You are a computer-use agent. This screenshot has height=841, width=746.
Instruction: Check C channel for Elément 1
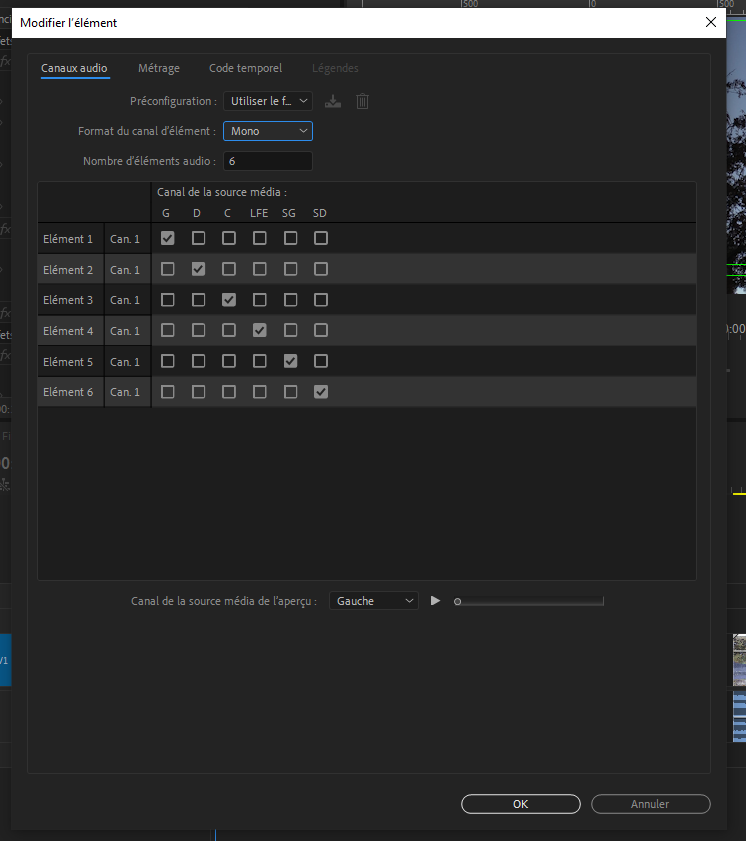coord(229,238)
